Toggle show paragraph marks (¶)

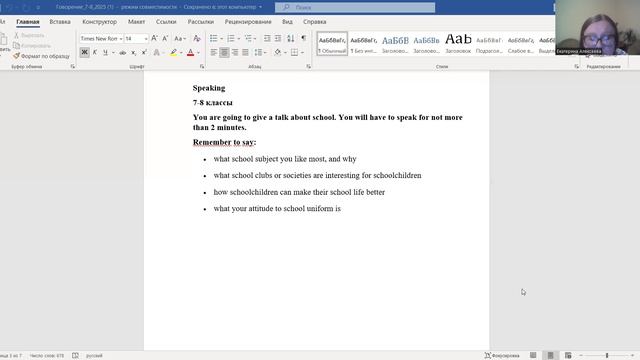303,38
